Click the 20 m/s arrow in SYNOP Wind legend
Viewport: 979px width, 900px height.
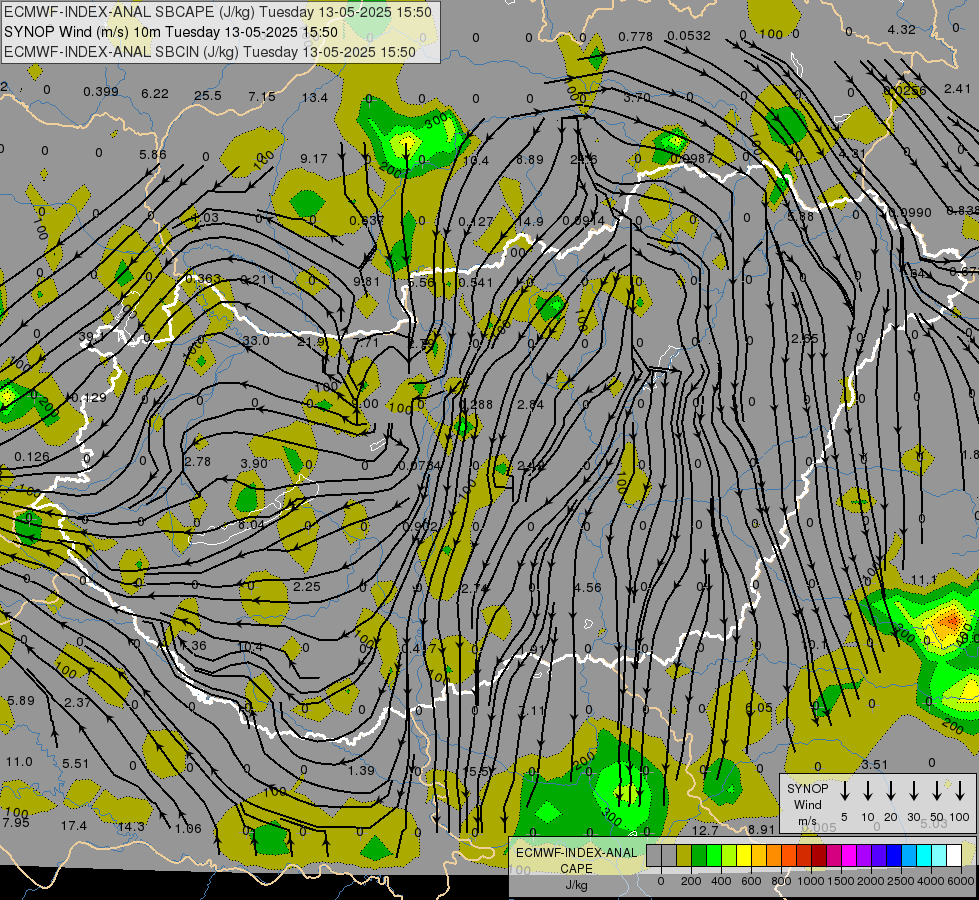pyautogui.click(x=891, y=791)
